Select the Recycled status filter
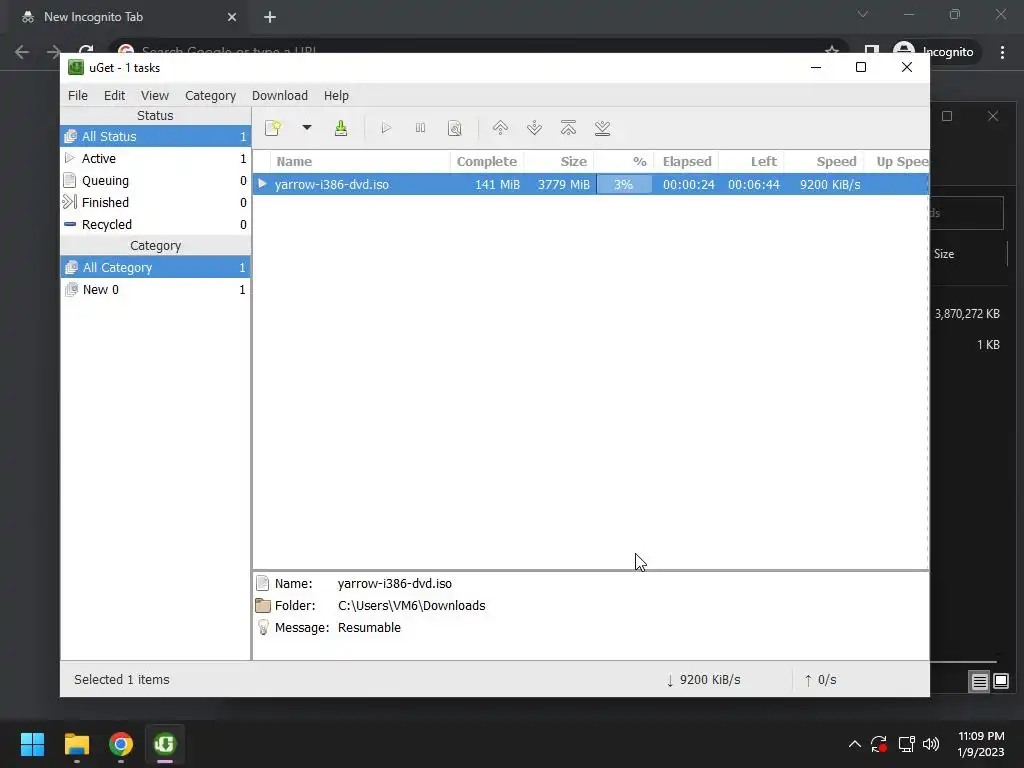 point(155,225)
